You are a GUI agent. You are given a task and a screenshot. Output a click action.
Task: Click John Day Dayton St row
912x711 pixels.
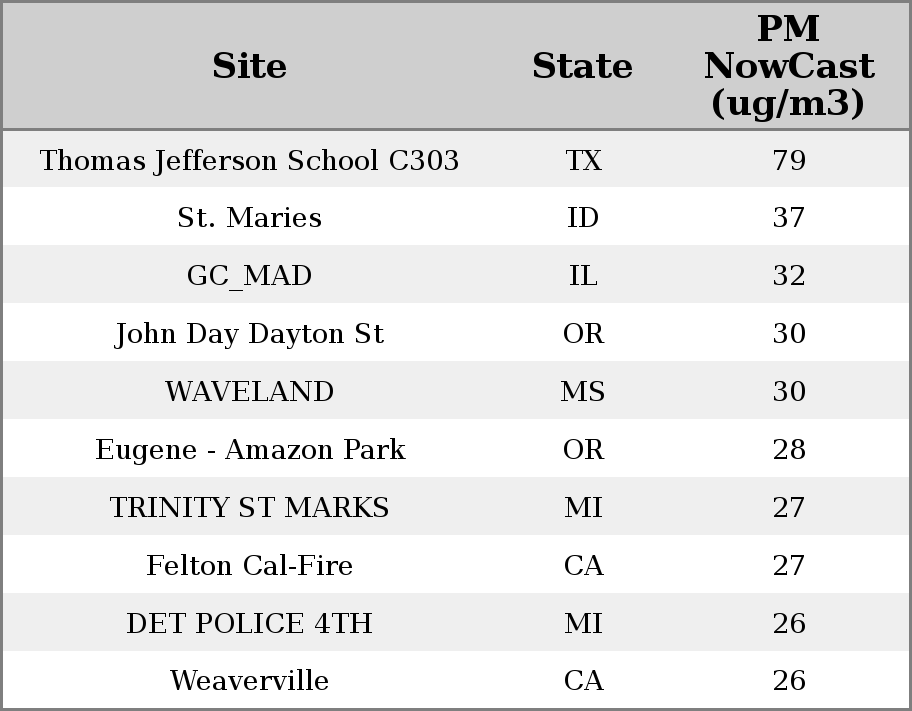coord(249,334)
